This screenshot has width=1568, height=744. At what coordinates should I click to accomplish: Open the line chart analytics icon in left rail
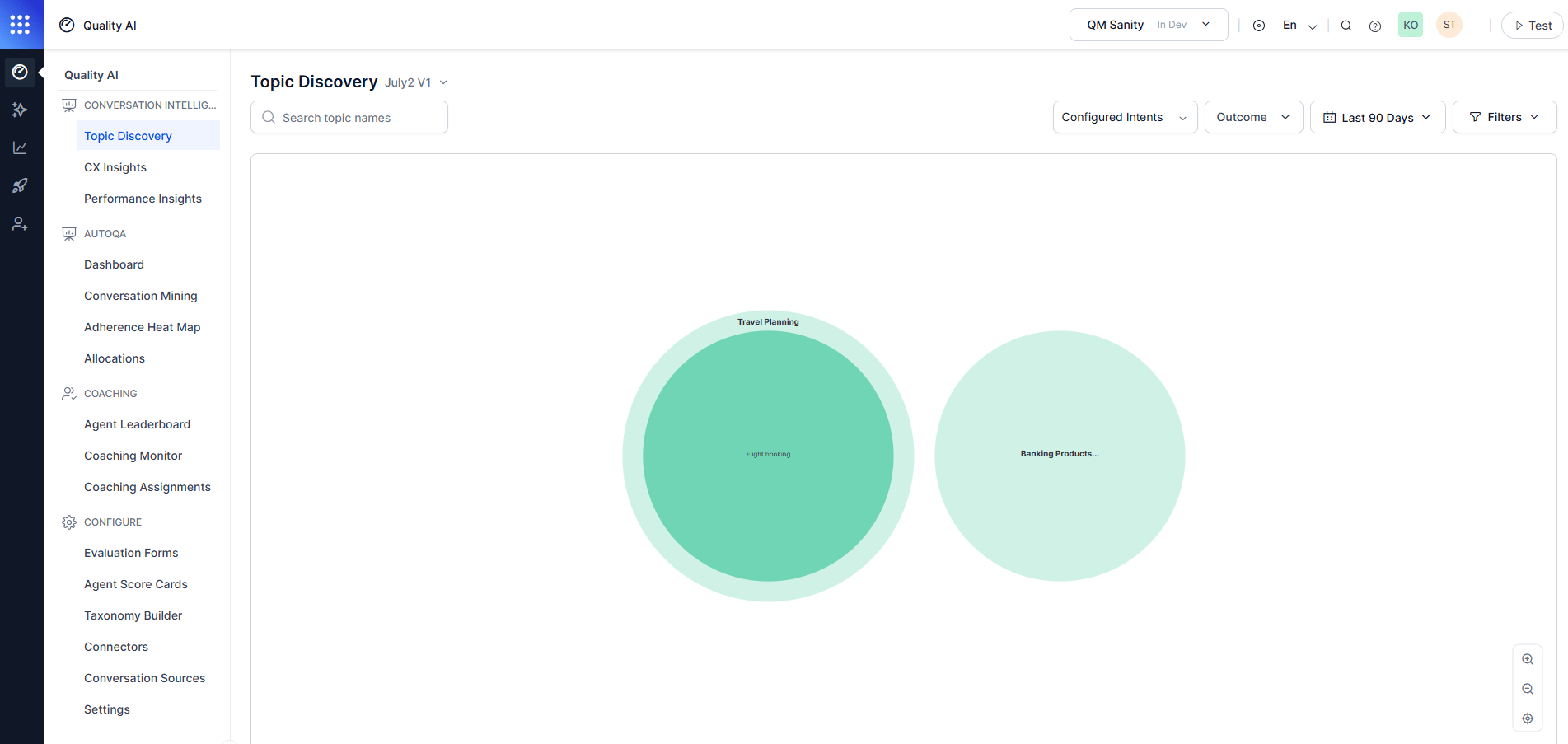click(20, 147)
